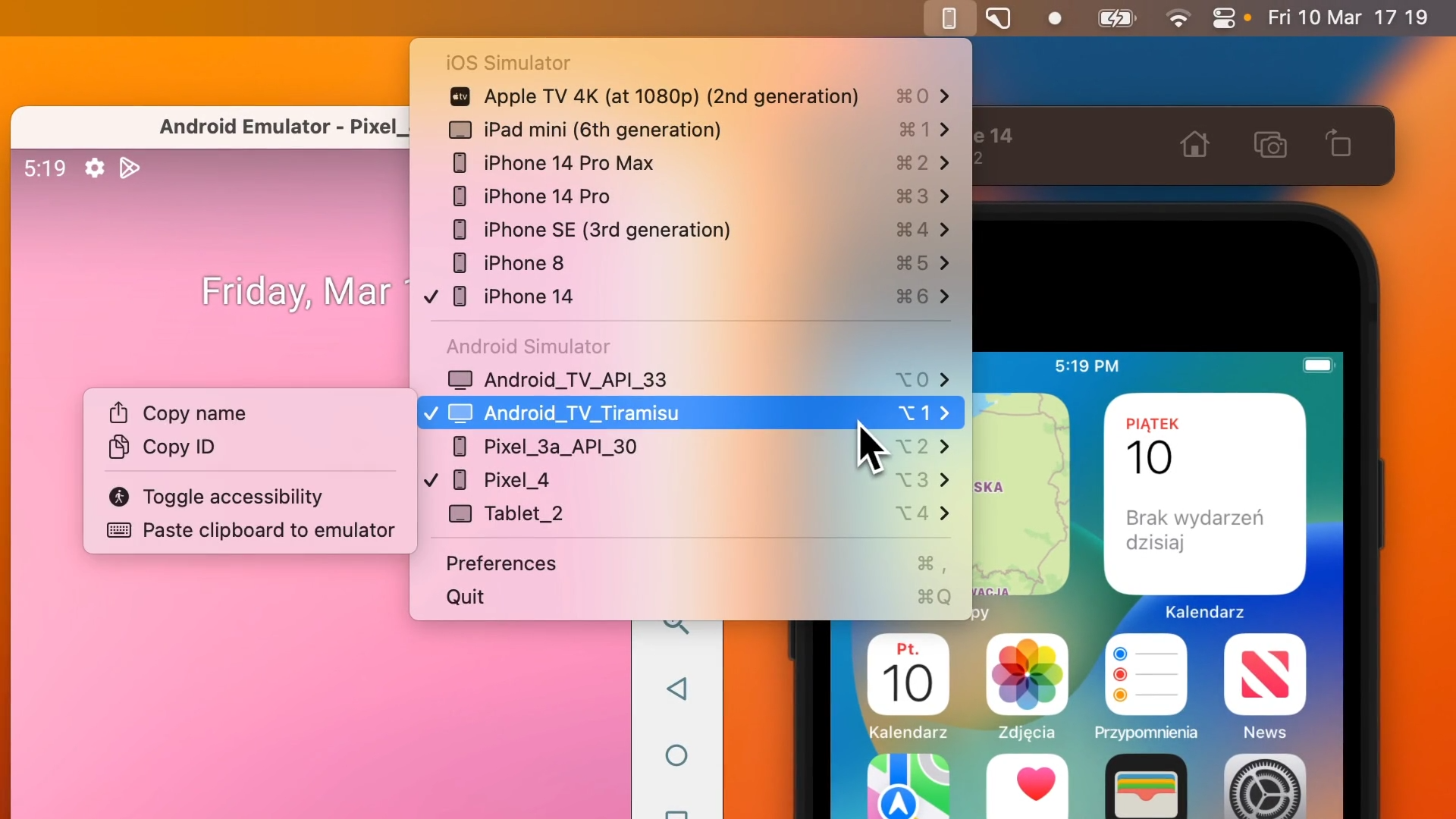Open Preferences from the menu
1456x819 pixels.
[x=501, y=563]
